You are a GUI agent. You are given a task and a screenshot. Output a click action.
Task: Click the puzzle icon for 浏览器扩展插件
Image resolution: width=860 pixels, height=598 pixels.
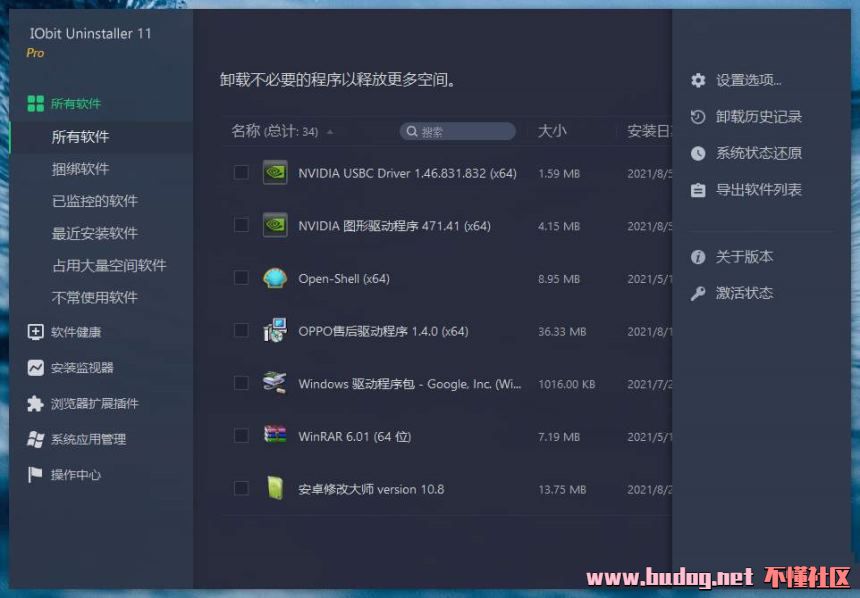click(35, 404)
